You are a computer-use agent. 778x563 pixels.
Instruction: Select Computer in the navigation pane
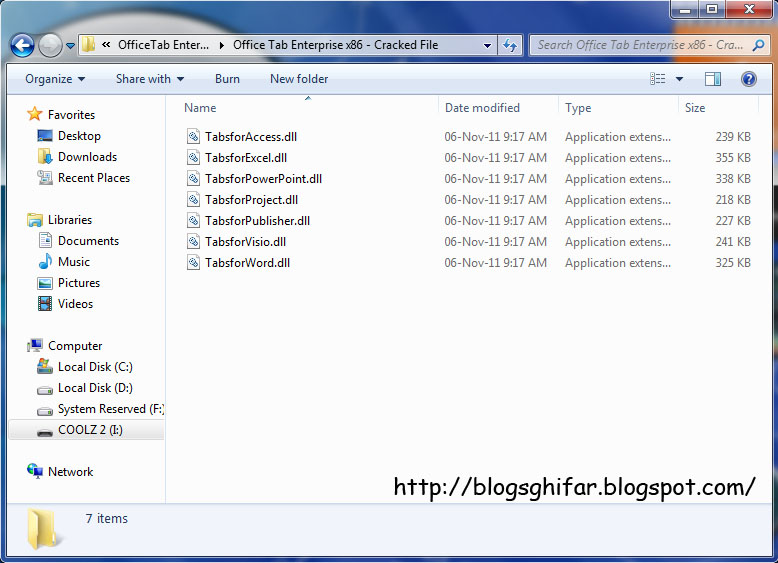pos(75,346)
